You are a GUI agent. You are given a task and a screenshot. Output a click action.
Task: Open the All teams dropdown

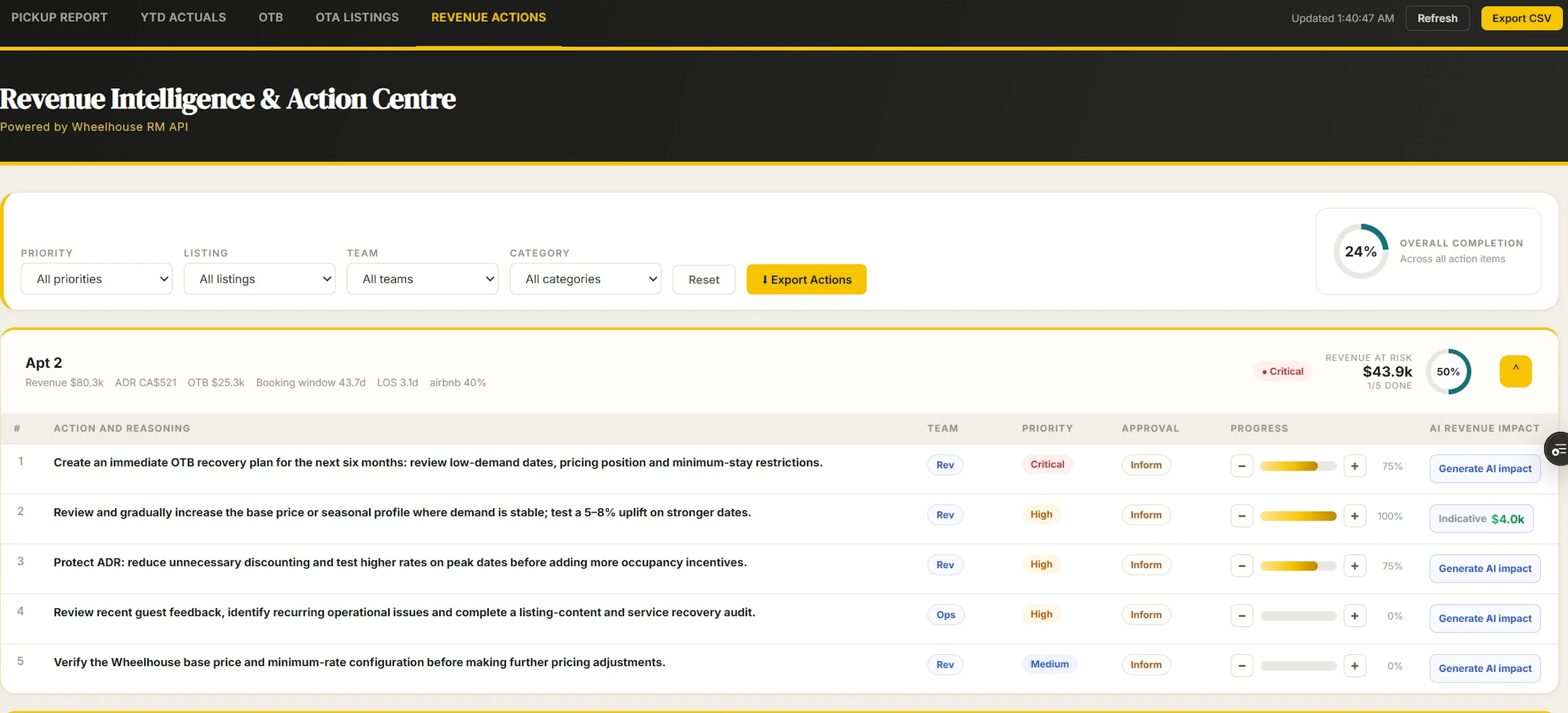coord(423,279)
